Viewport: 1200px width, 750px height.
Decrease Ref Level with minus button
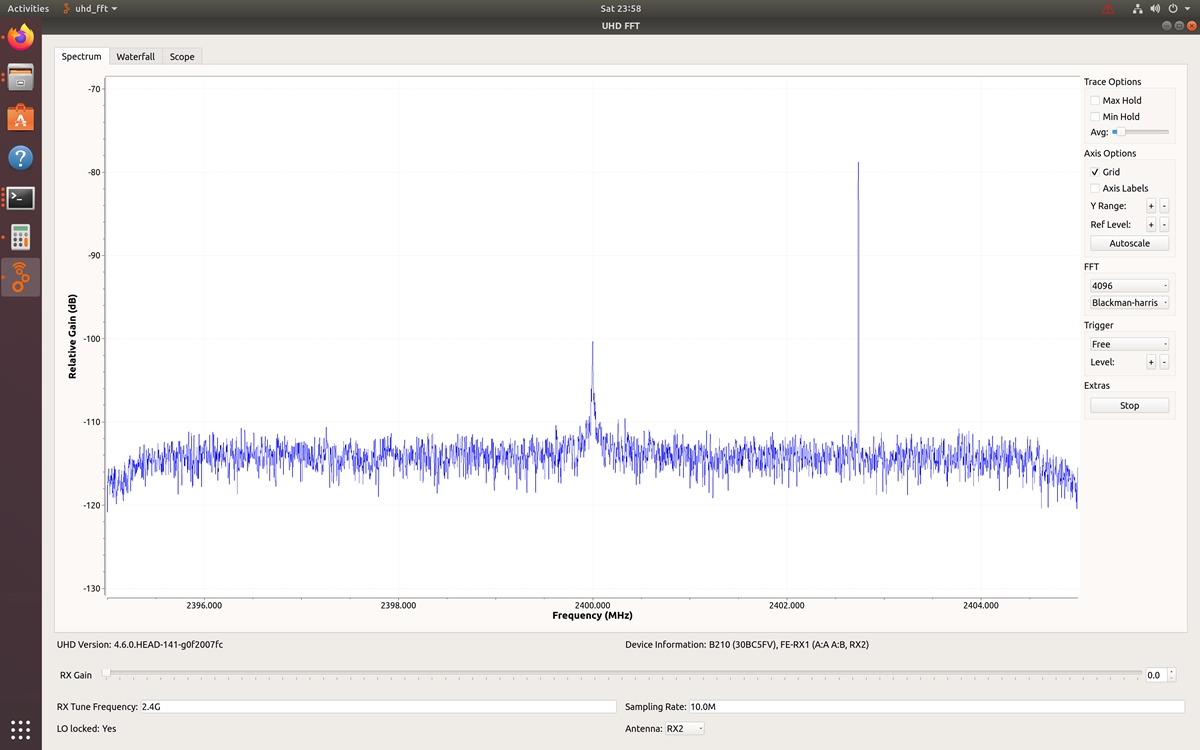click(x=1164, y=225)
